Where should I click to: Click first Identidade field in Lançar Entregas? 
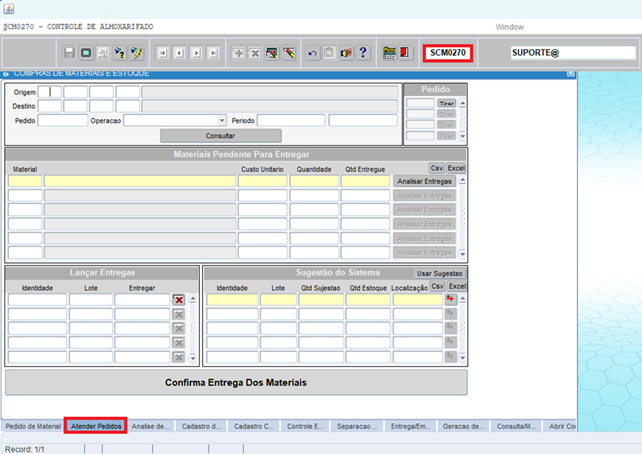point(37,300)
